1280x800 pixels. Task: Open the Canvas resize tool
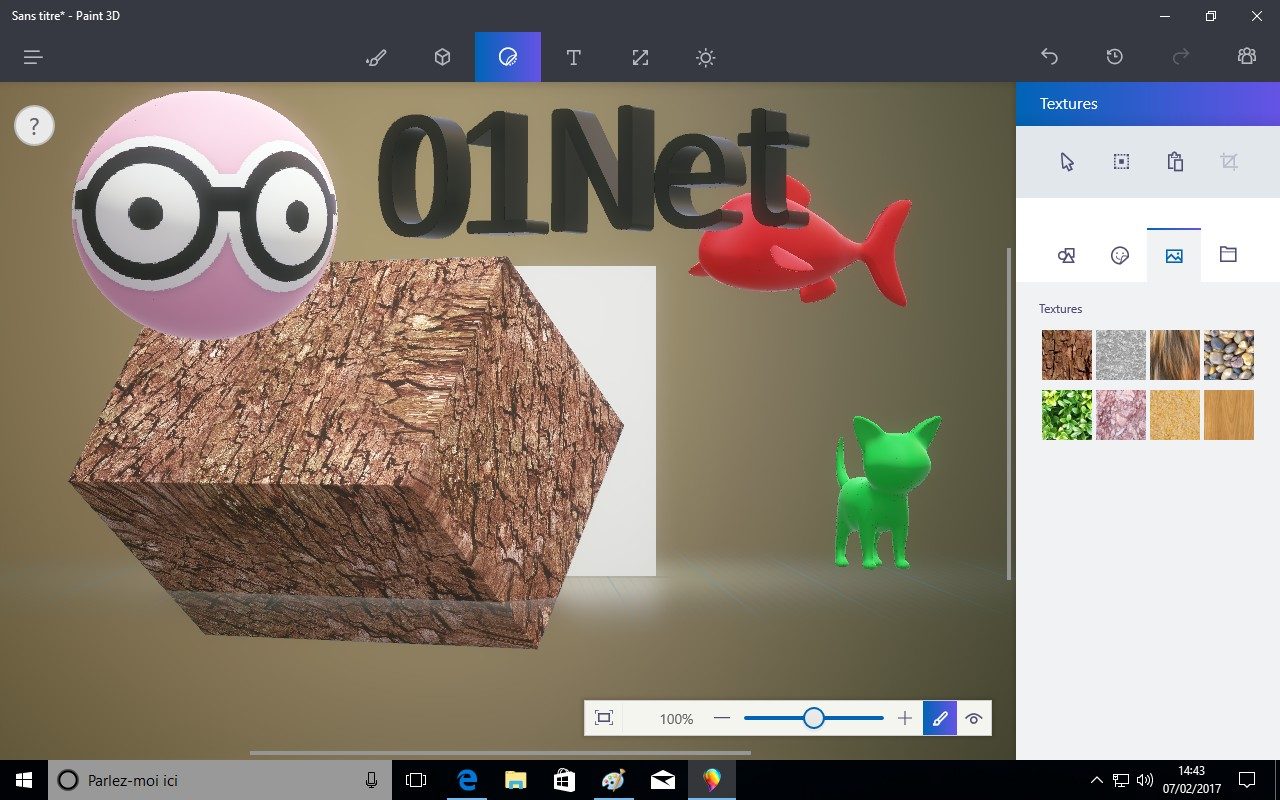(x=640, y=58)
